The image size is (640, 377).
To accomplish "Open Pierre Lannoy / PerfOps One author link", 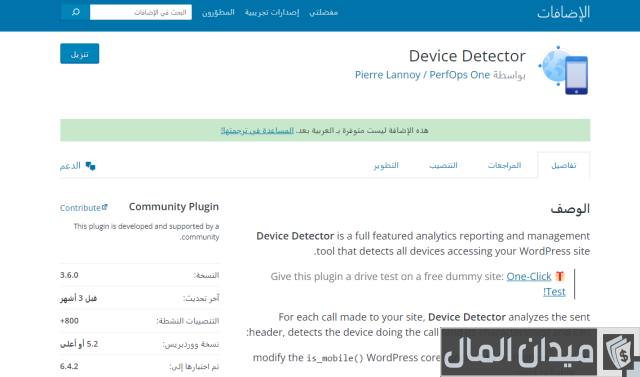I will point(422,75).
